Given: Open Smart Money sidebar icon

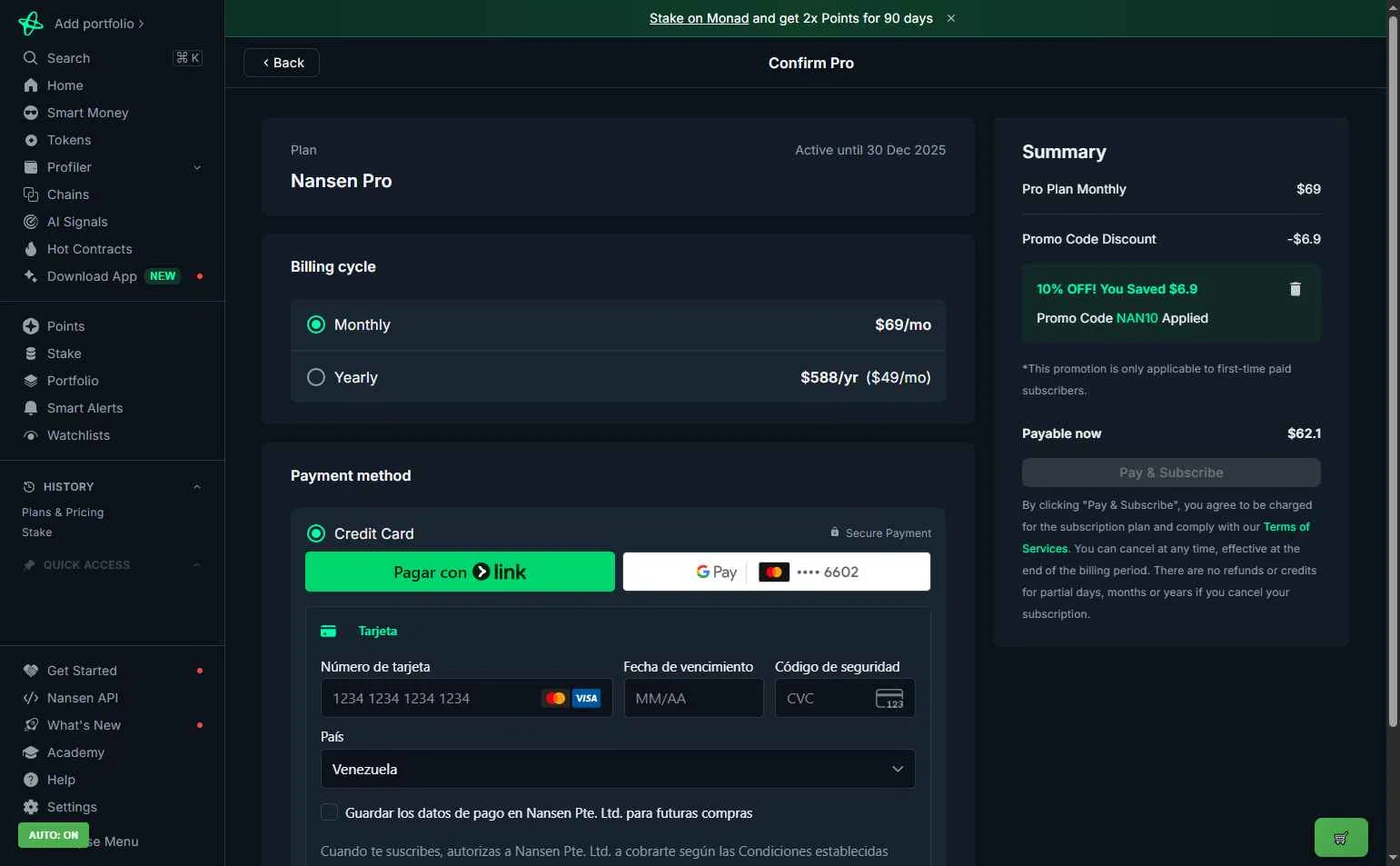Looking at the screenshot, I should coord(31,113).
